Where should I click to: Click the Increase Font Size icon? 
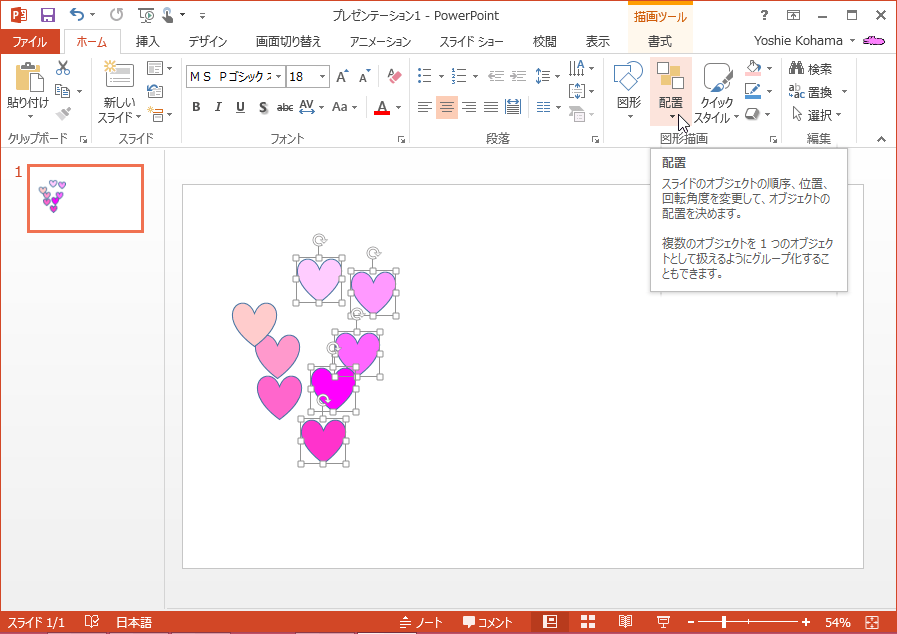click(x=342, y=76)
